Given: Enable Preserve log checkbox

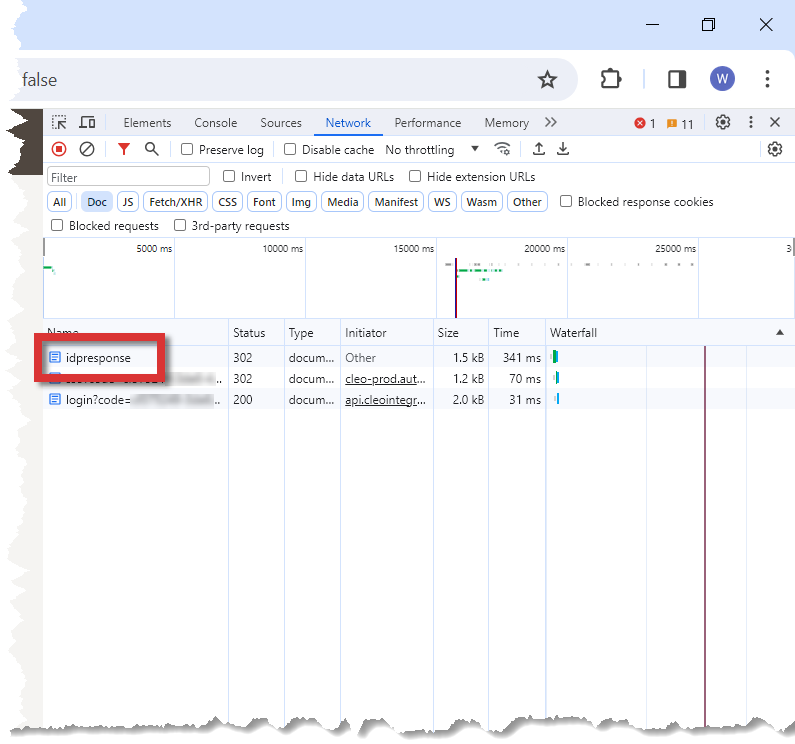Looking at the screenshot, I should coord(187,149).
